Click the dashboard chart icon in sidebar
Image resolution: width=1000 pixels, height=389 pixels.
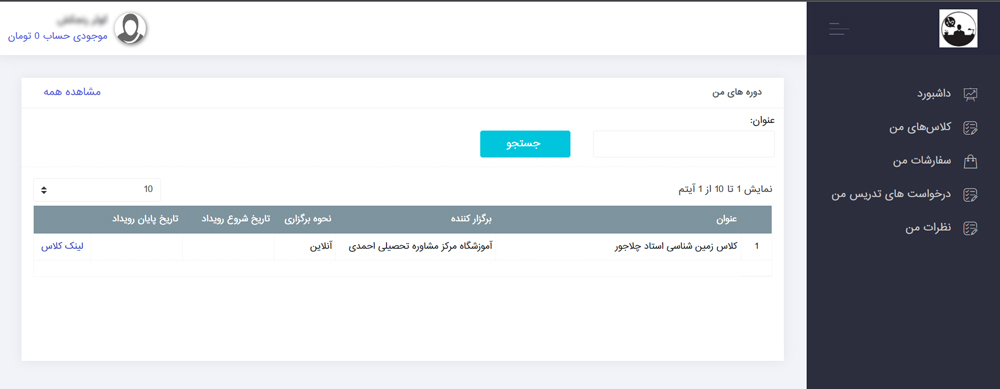pyautogui.click(x=970, y=94)
